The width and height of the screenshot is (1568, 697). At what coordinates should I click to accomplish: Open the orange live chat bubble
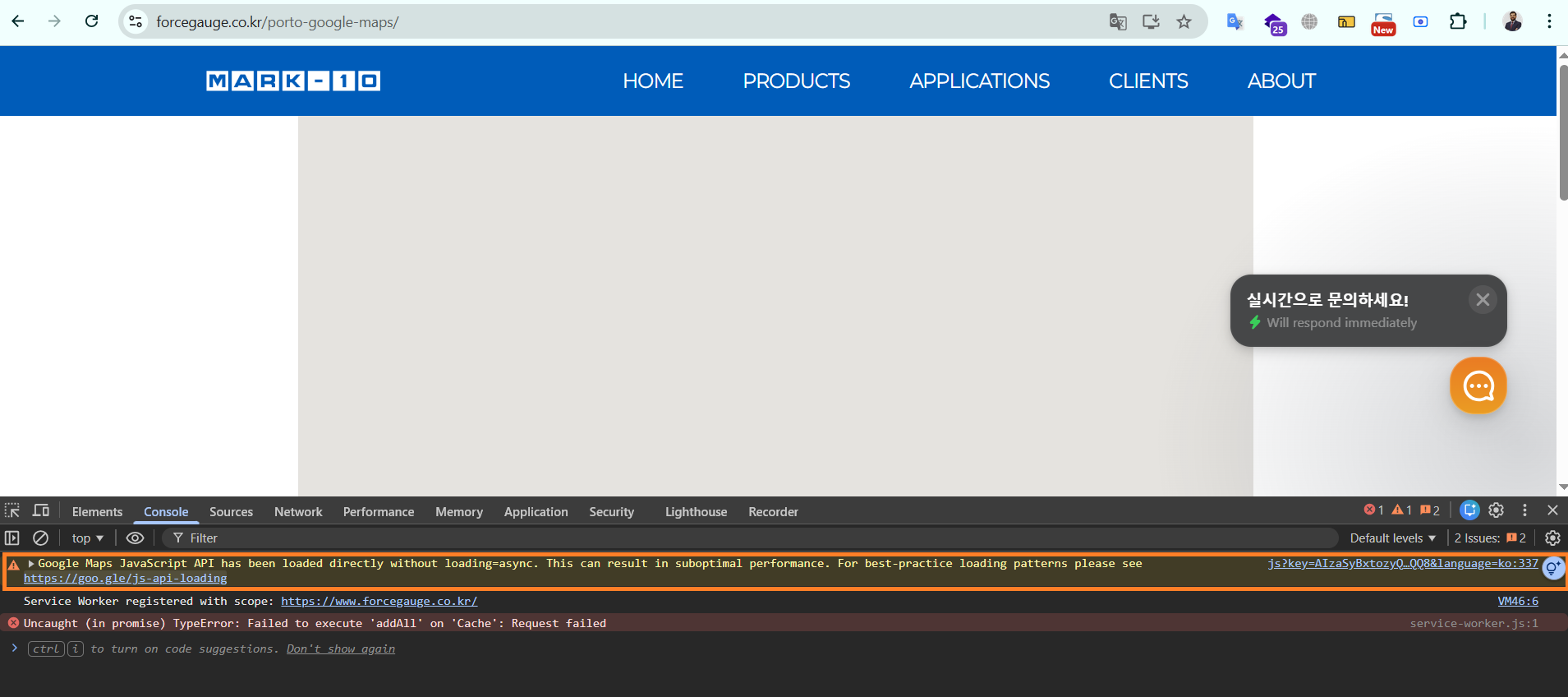click(1478, 385)
